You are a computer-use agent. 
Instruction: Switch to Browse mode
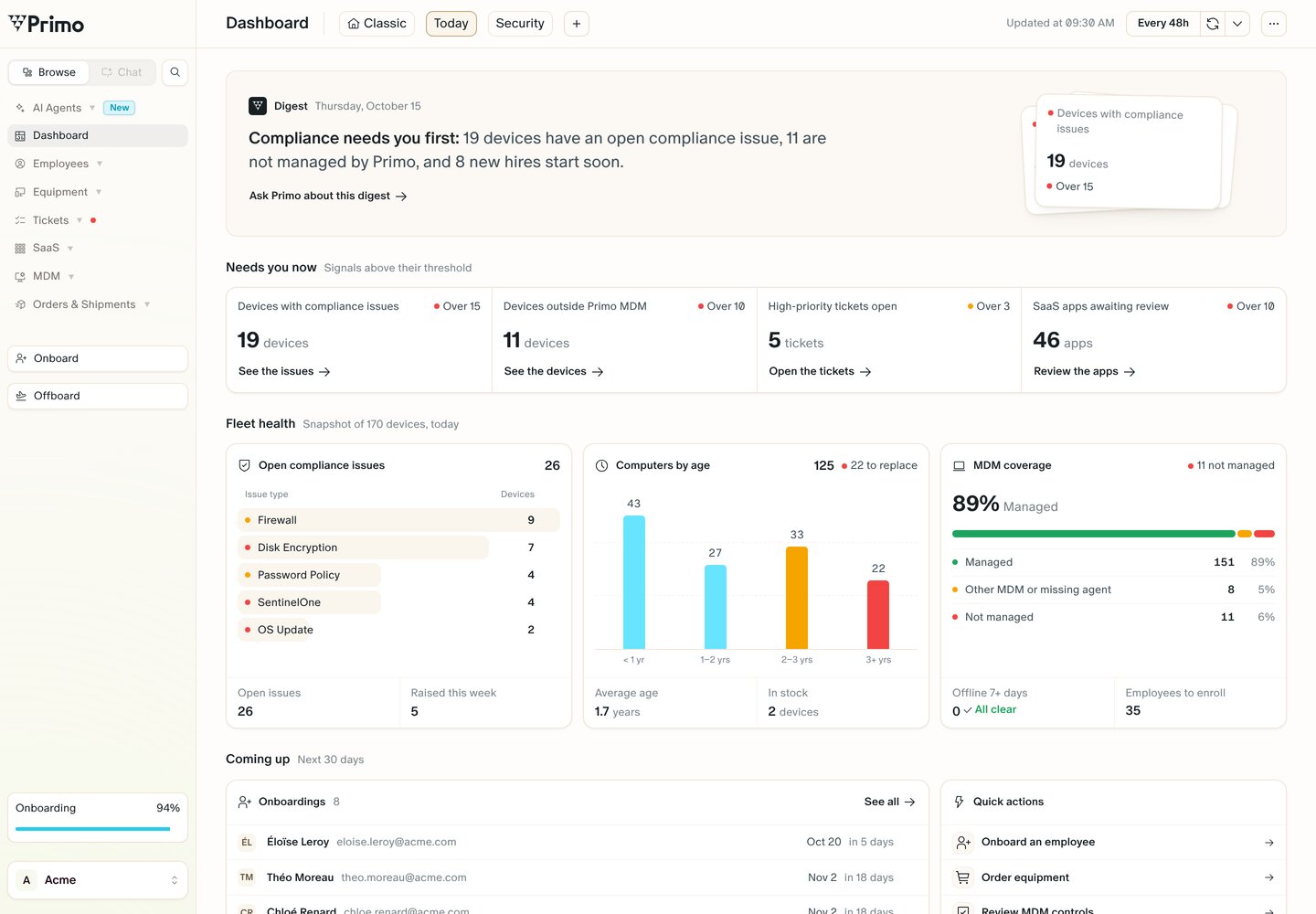(48, 72)
